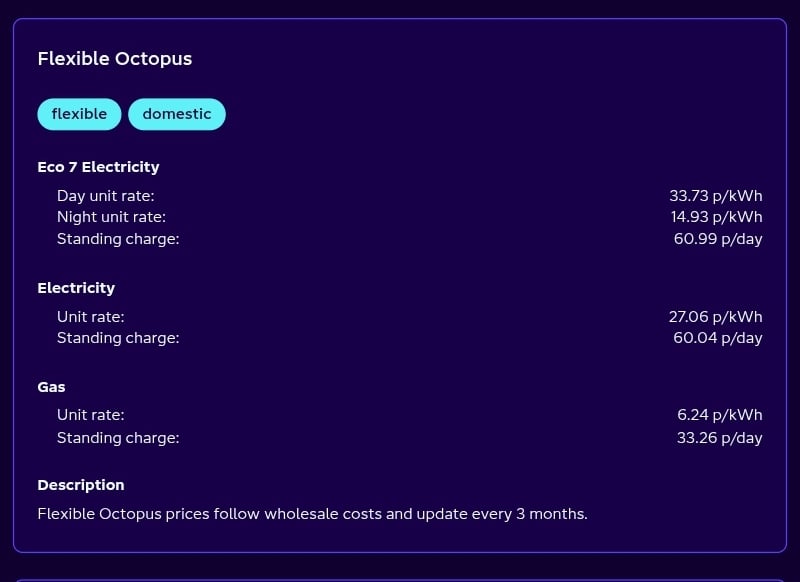Select the Flexible Octopus tariff title

point(115,59)
